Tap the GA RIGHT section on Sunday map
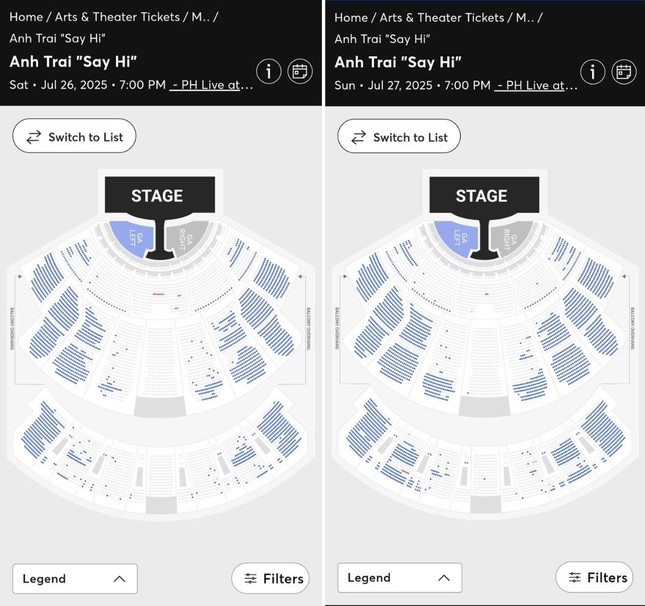The width and height of the screenshot is (645, 606). (x=510, y=238)
